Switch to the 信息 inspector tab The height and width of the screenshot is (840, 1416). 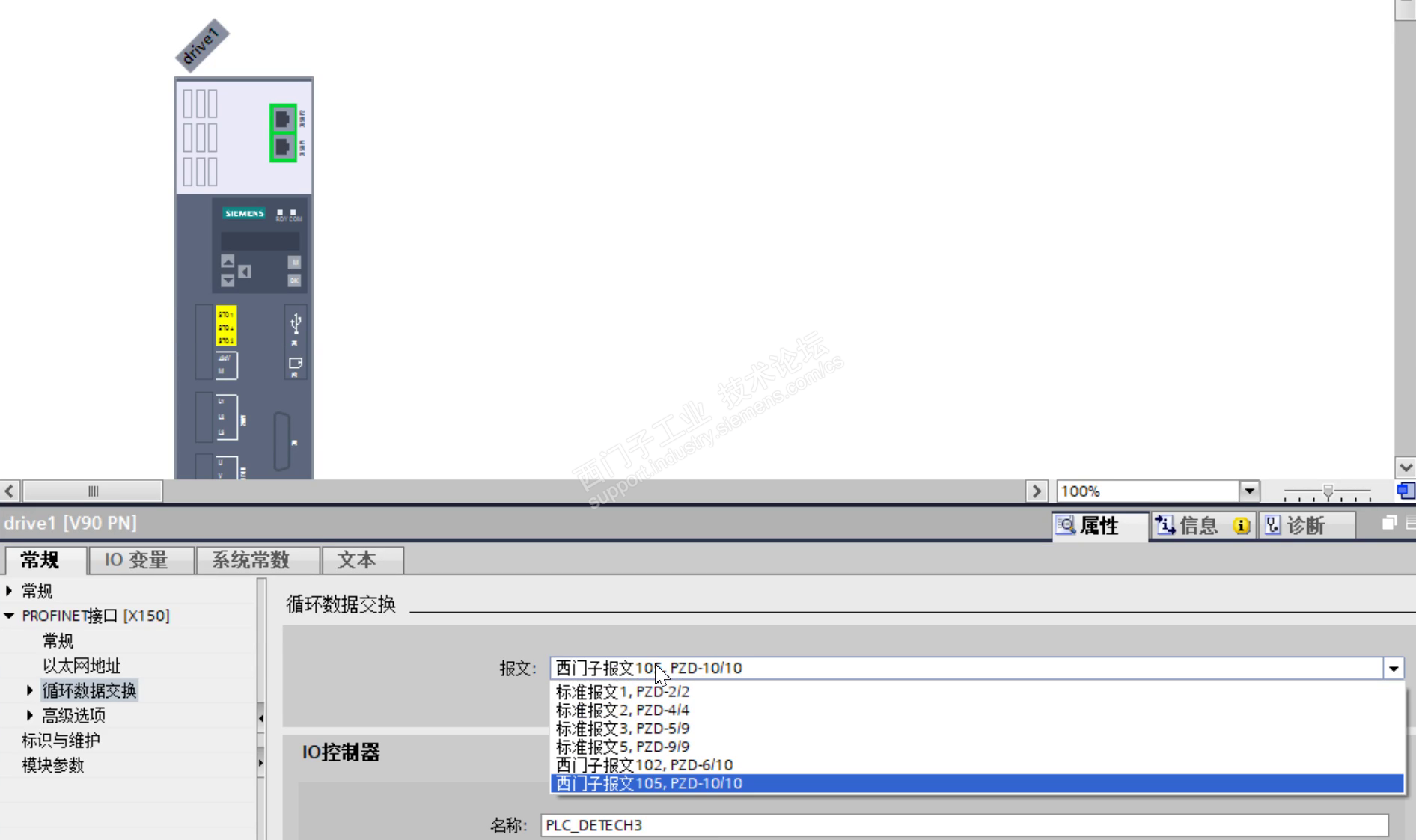1203,526
